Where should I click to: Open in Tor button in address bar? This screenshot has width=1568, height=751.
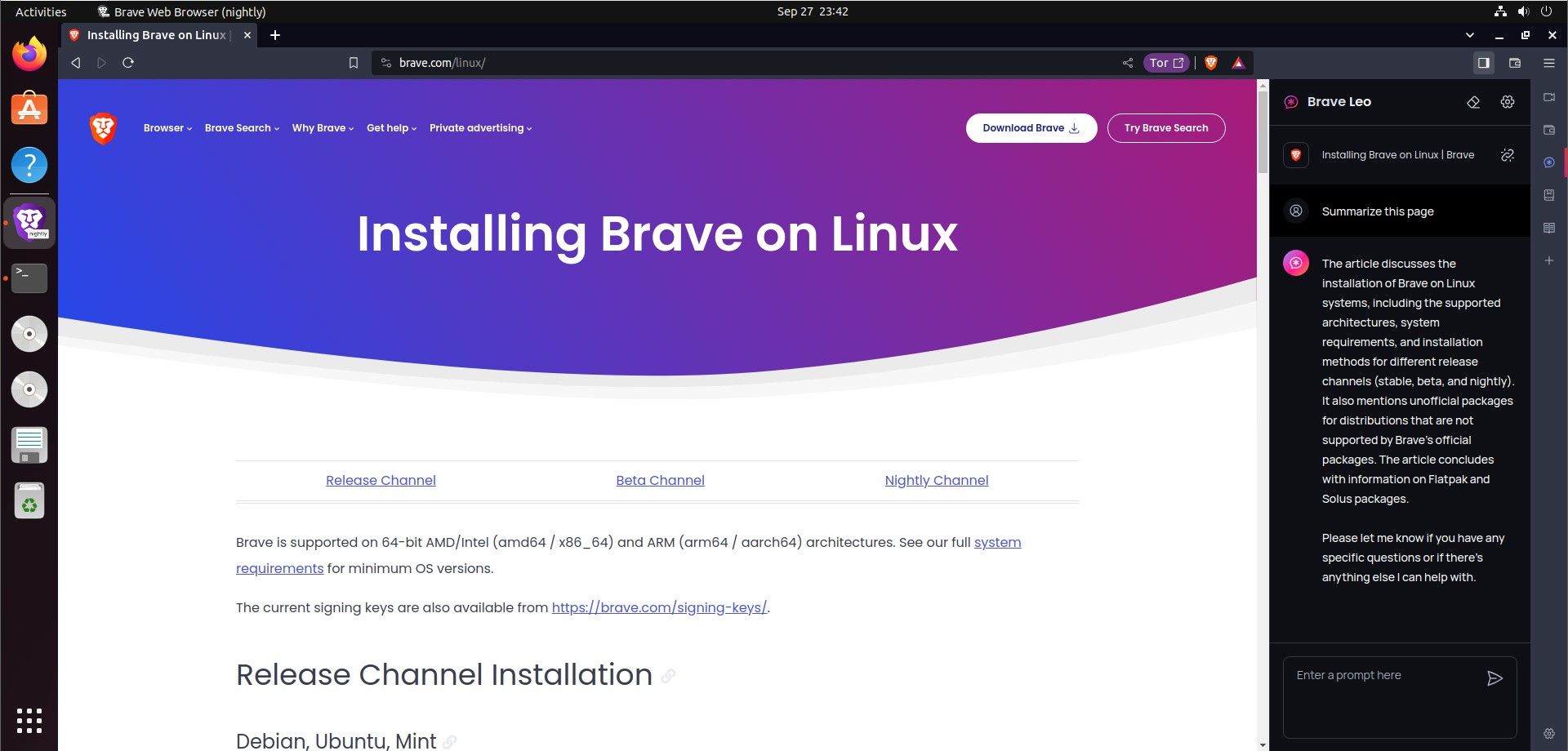coord(1165,63)
